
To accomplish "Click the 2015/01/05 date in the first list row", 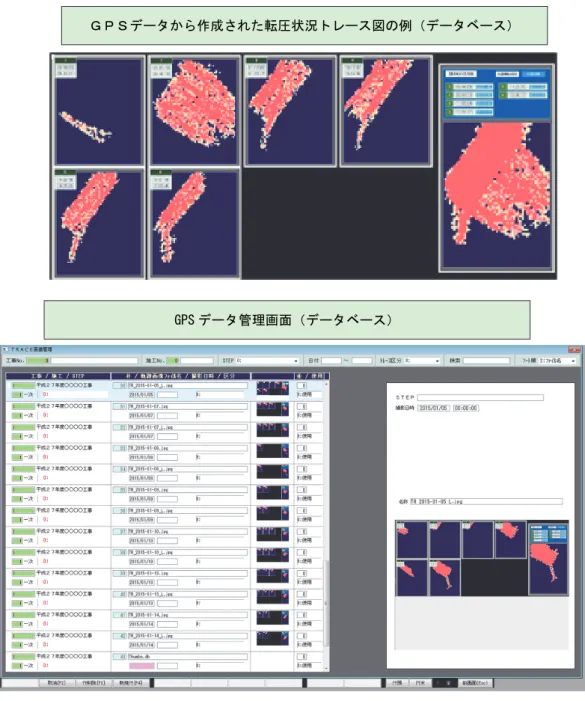I will (x=142, y=395).
